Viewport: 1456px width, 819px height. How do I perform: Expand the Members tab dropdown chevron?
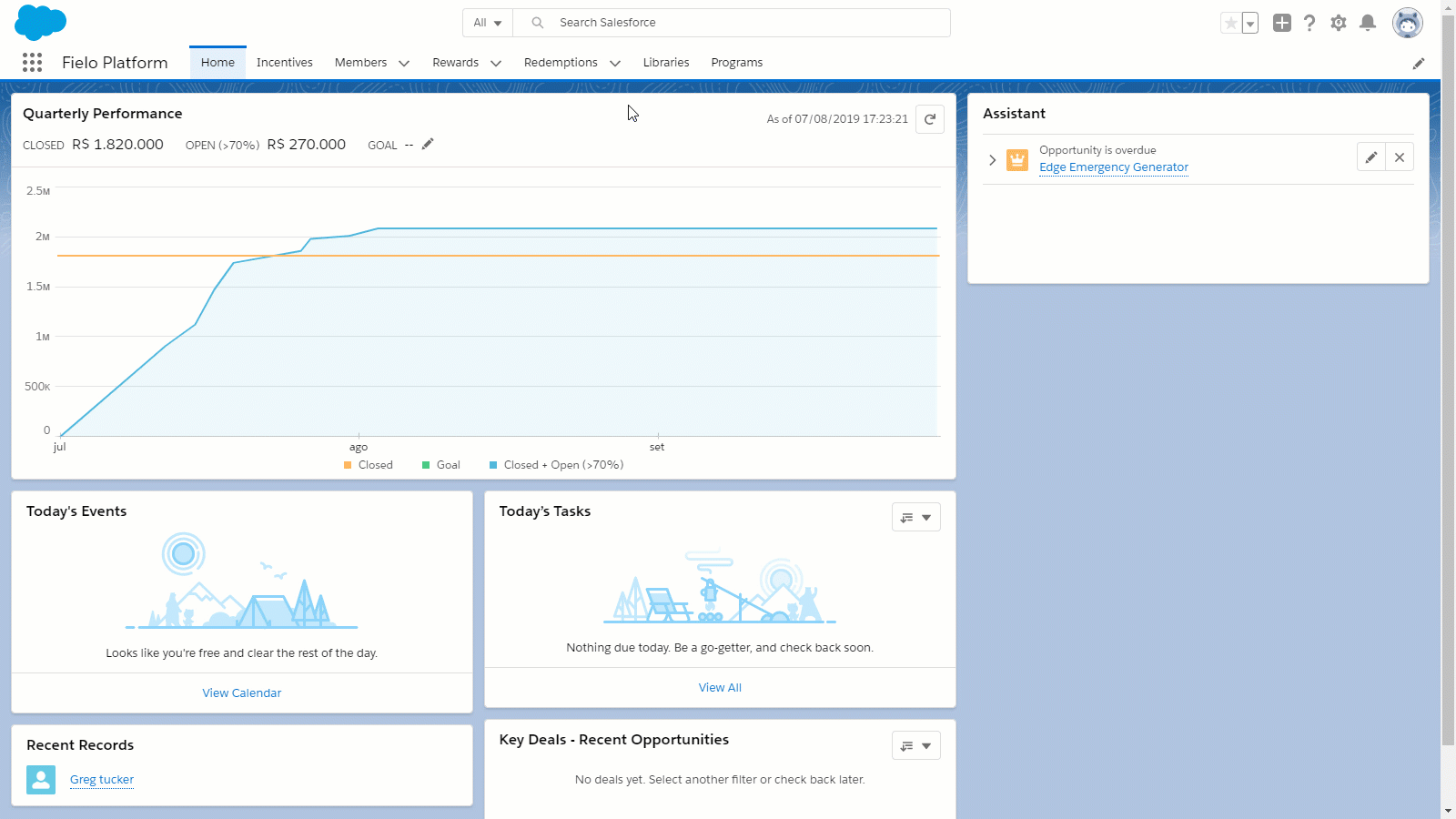(x=404, y=64)
